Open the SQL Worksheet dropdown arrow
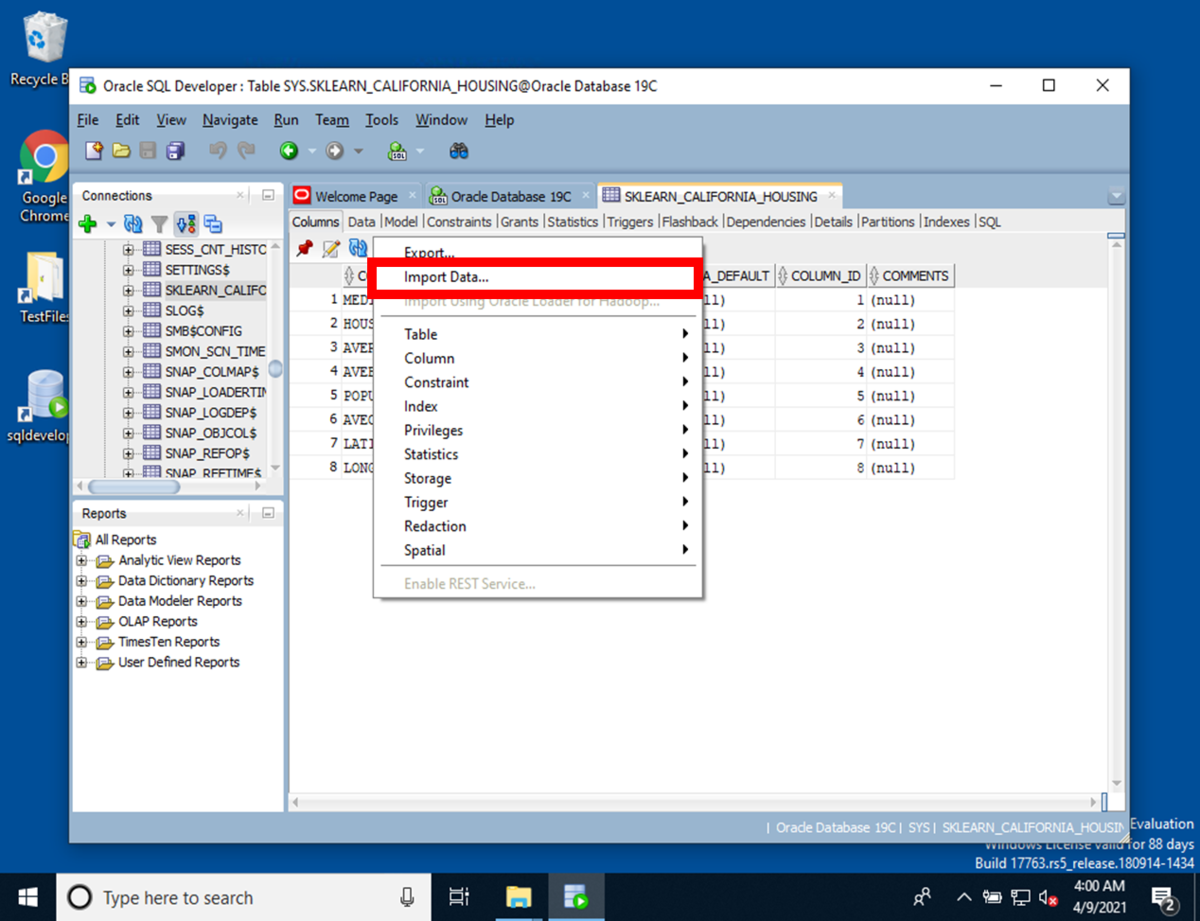 tap(420, 152)
